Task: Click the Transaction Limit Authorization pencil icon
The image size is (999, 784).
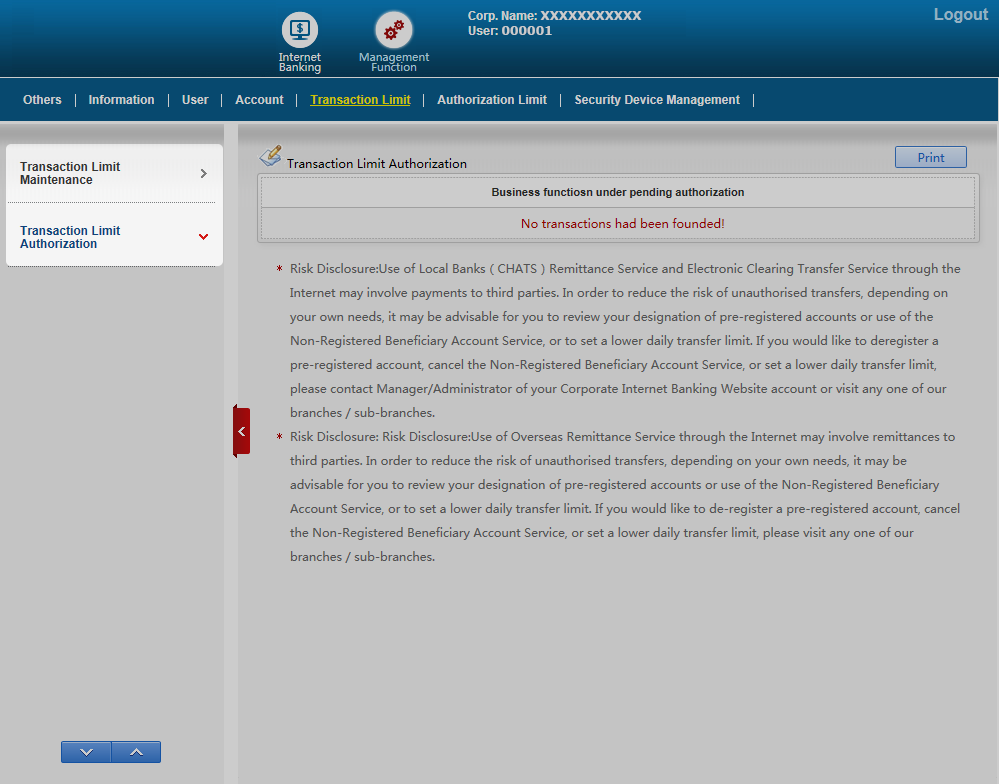Action: tap(270, 157)
